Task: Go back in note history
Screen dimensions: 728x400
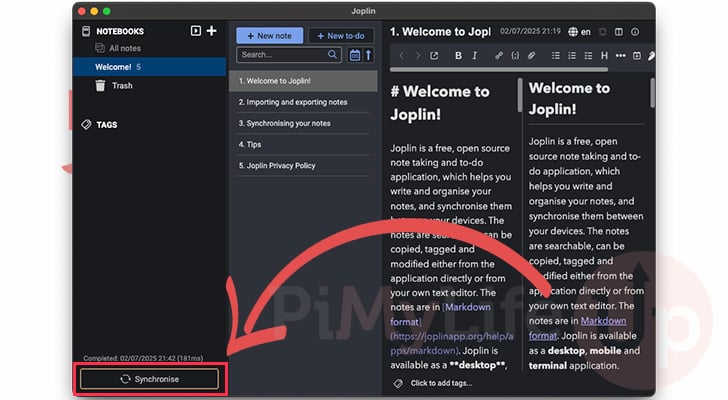Action: (x=402, y=56)
